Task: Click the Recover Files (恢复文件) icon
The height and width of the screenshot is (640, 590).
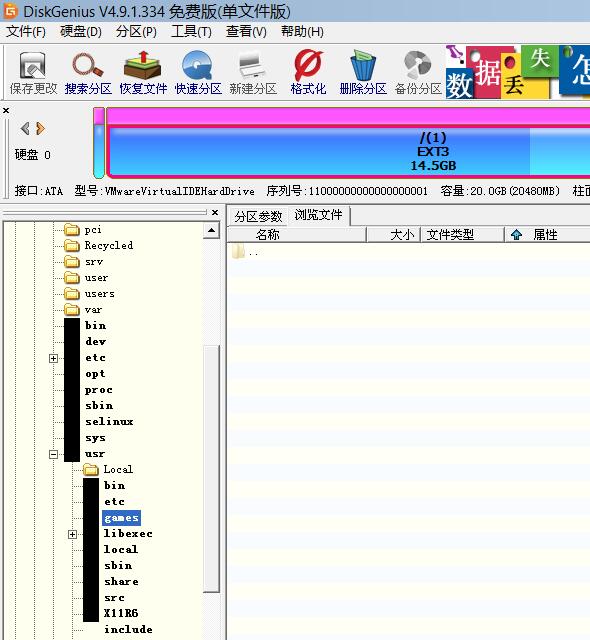Action: point(143,73)
